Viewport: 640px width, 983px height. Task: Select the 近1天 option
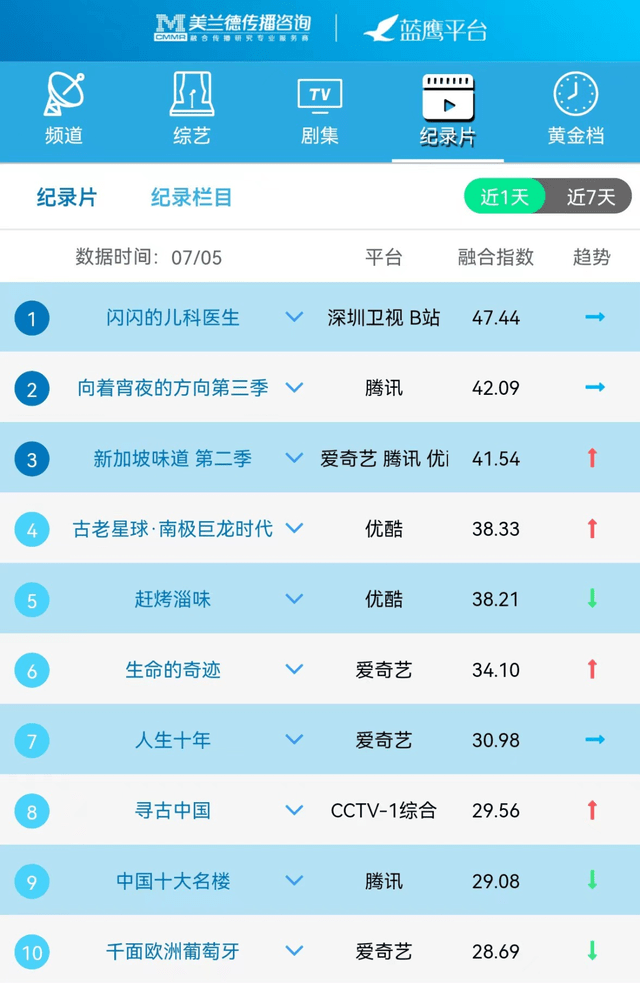507,197
